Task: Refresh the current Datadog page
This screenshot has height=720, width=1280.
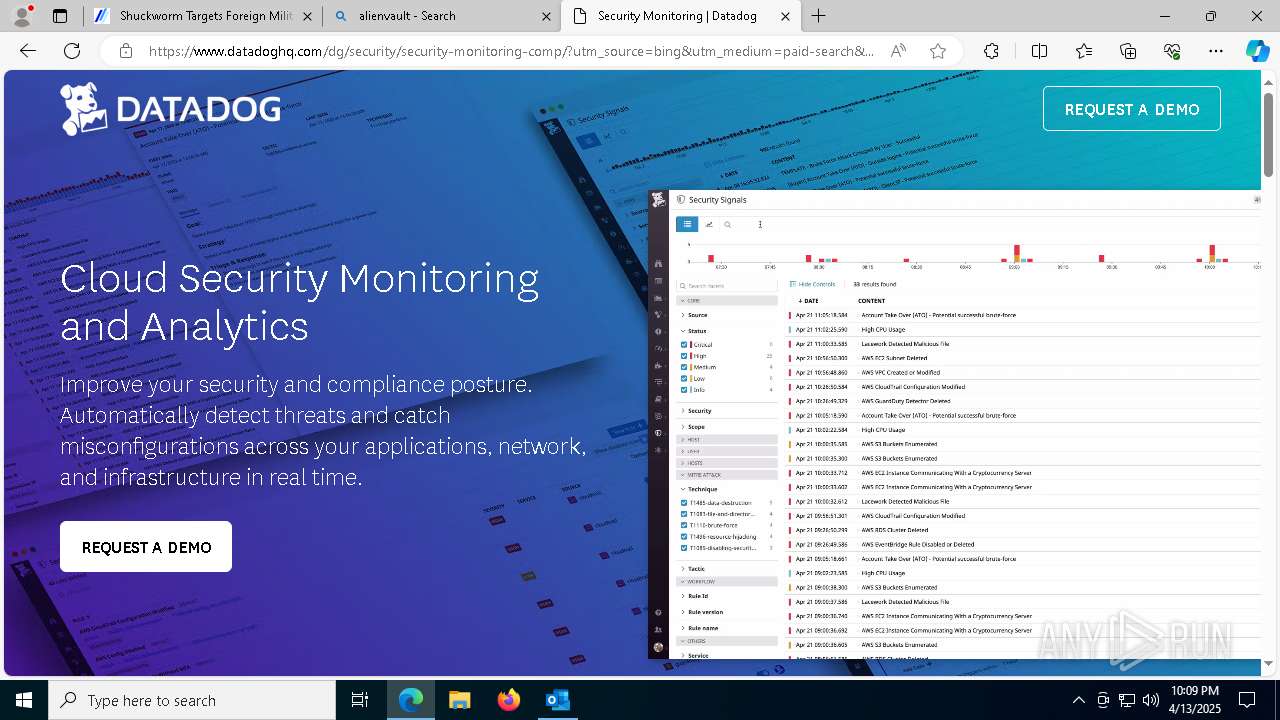Action: tap(72, 51)
